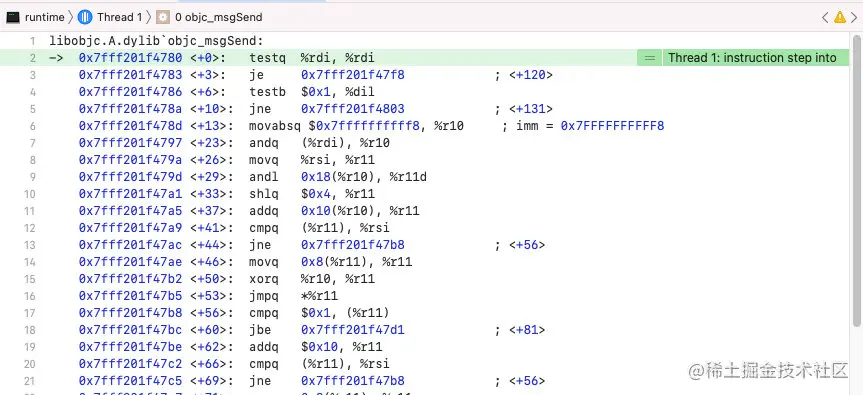Click the program counter arrow on line 2
Screen dimensions: 863x395
[56, 58]
